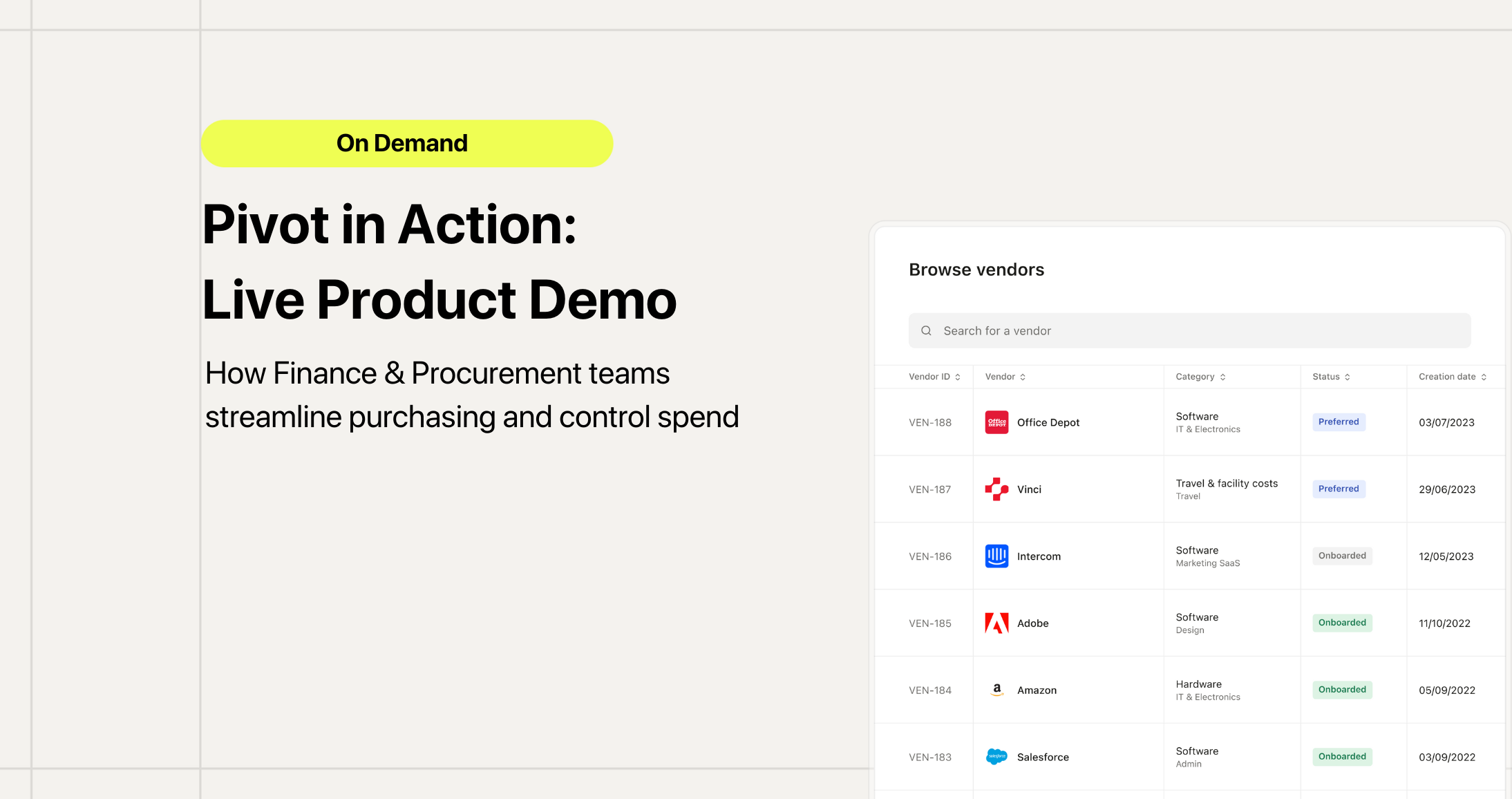The width and height of the screenshot is (1512, 799).
Task: Click the search magnifier icon
Action: 926,331
